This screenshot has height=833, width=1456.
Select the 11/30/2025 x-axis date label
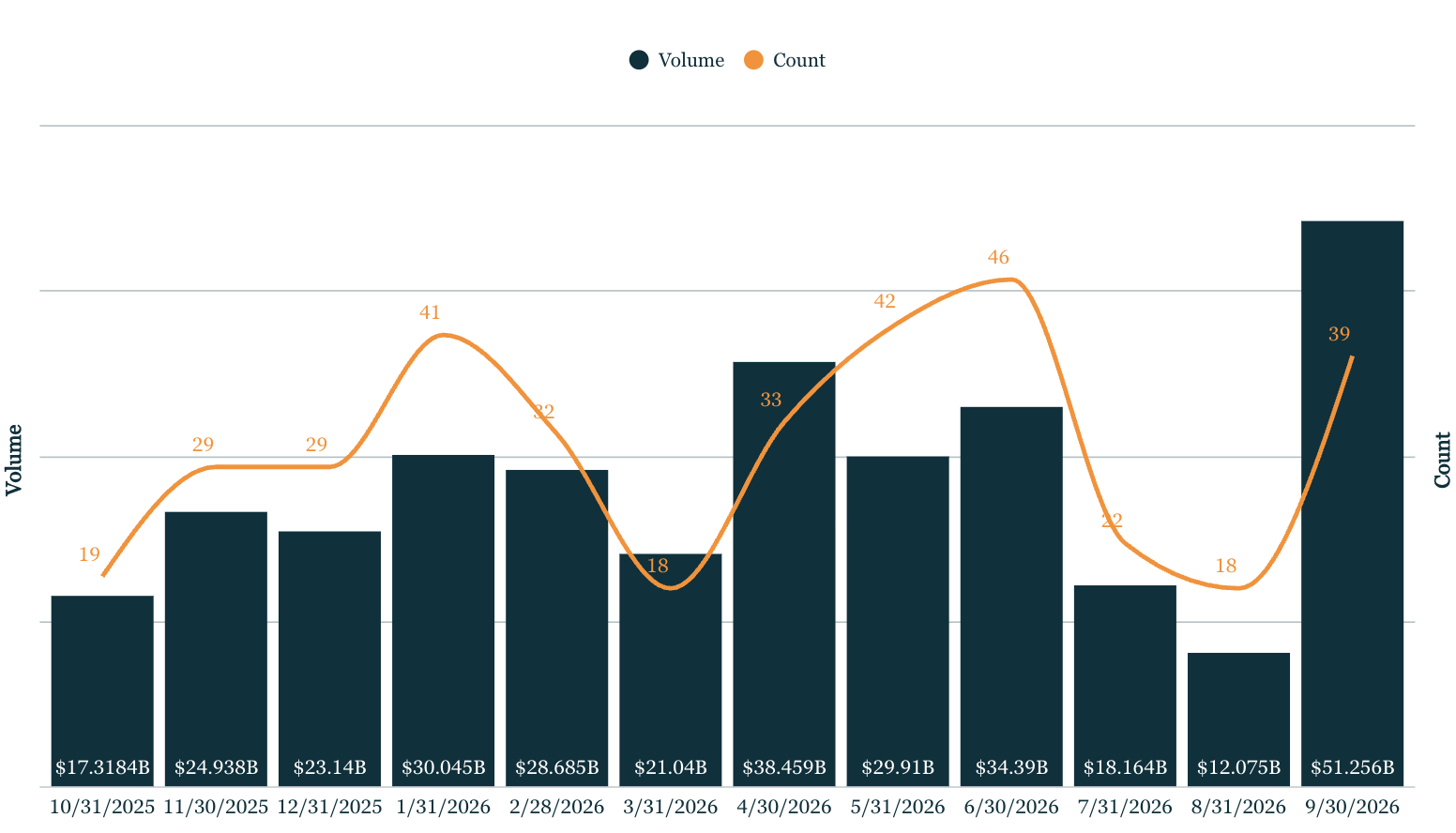click(216, 807)
